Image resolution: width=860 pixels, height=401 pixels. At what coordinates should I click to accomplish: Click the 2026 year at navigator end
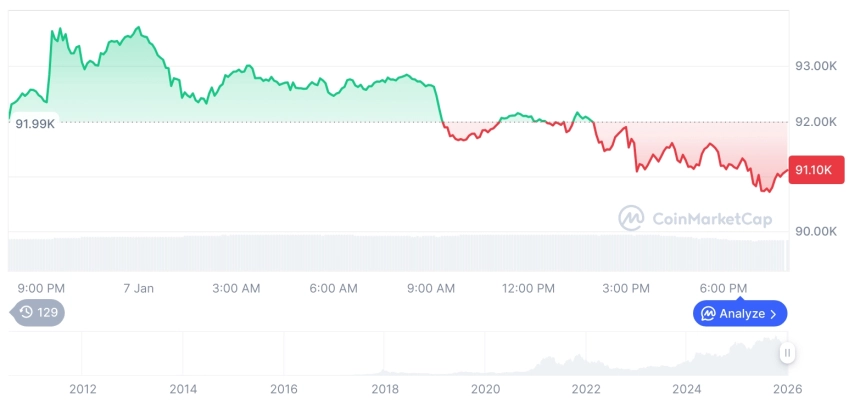point(786,388)
